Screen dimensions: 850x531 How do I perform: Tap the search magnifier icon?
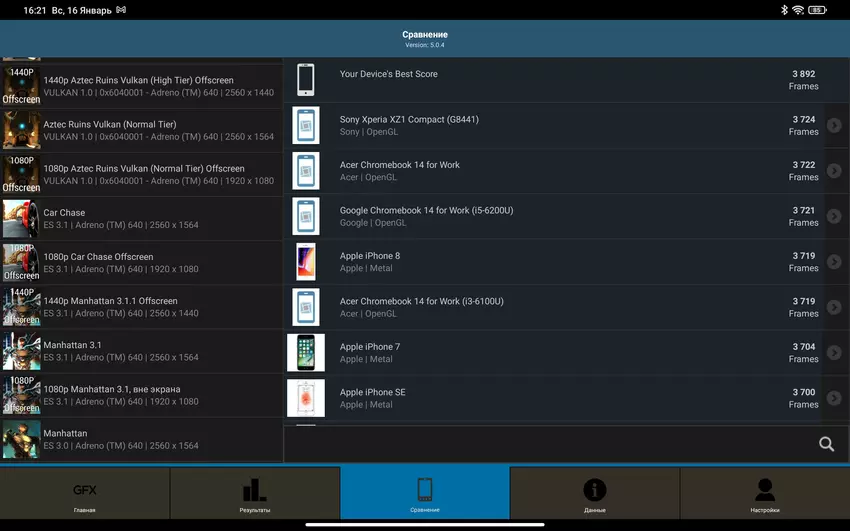(826, 444)
